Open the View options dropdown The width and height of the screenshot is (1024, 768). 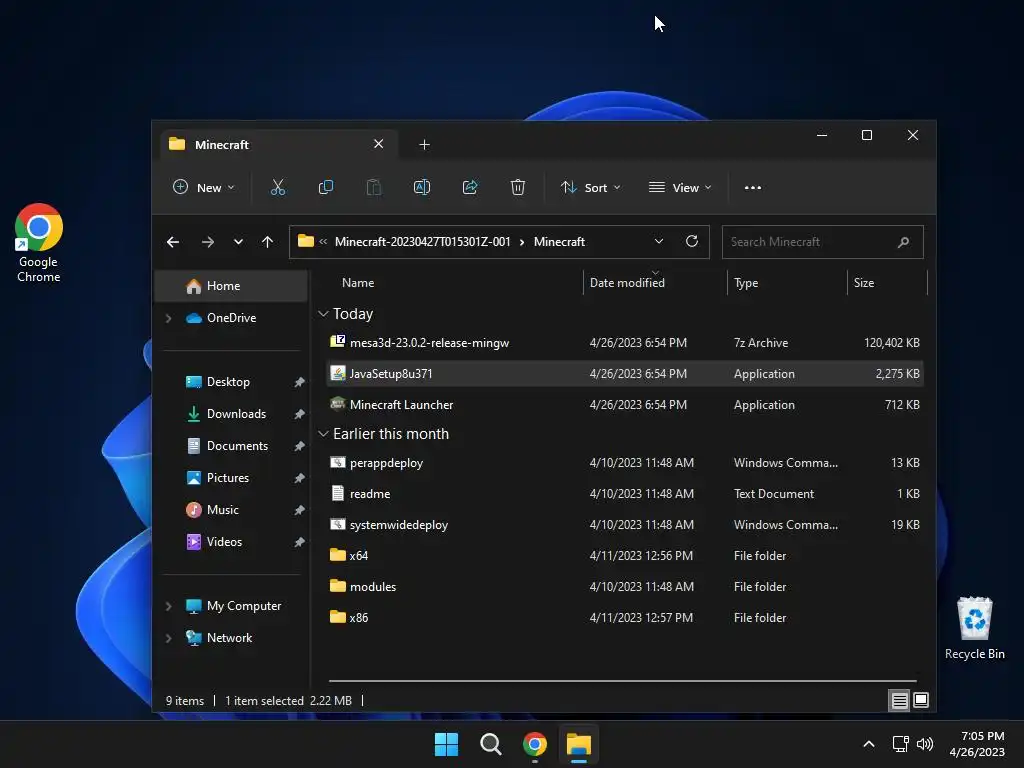coord(680,187)
